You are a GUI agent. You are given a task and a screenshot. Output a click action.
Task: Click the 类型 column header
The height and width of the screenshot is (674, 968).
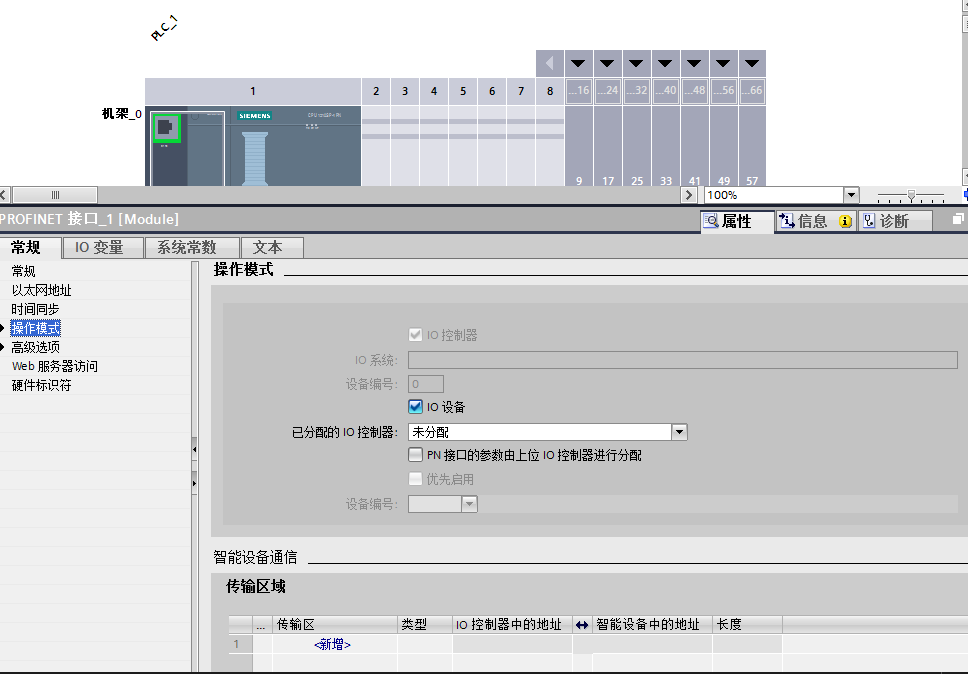(425, 625)
